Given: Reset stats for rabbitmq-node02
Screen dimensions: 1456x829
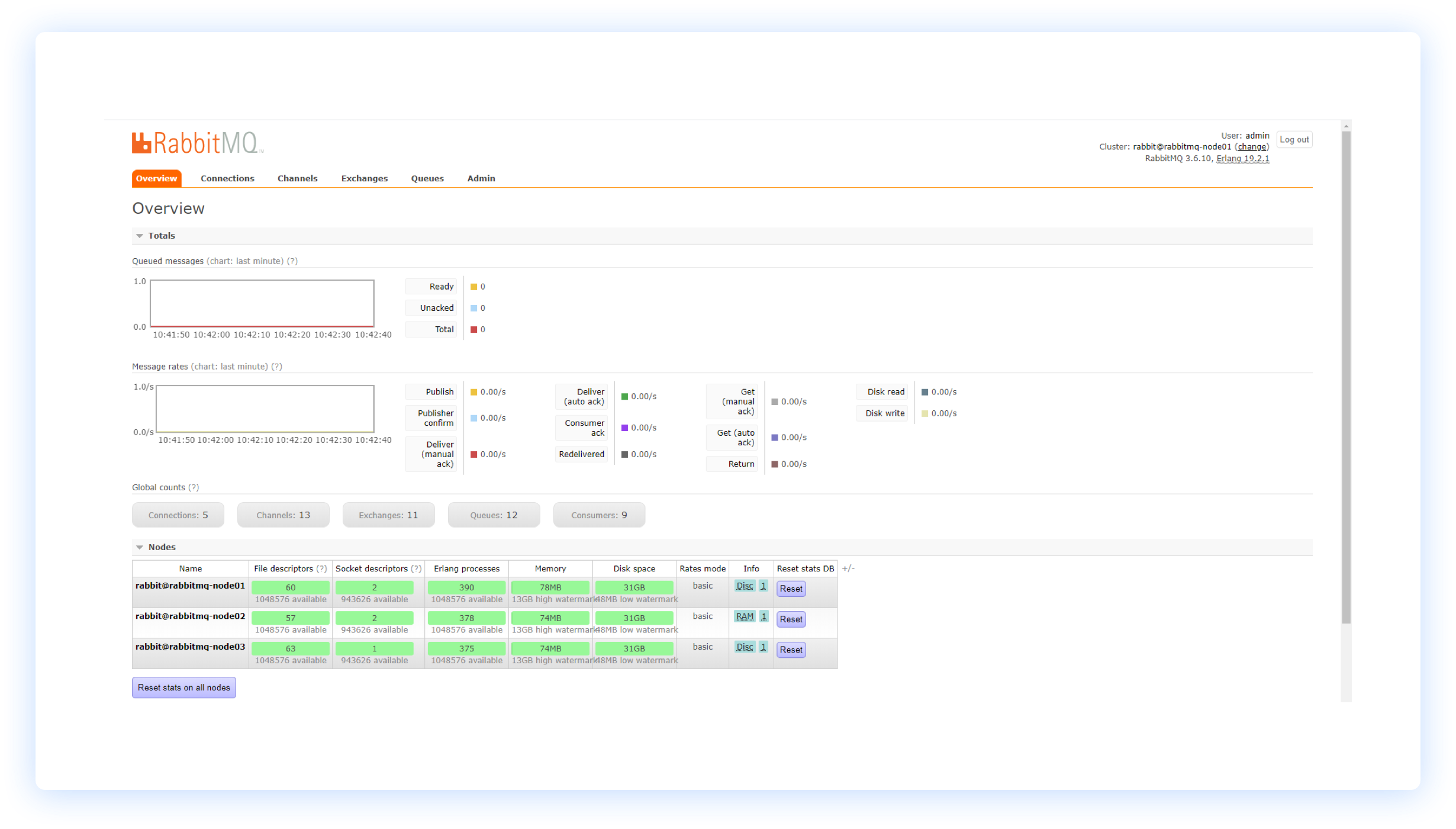Looking at the screenshot, I should click(x=791, y=619).
